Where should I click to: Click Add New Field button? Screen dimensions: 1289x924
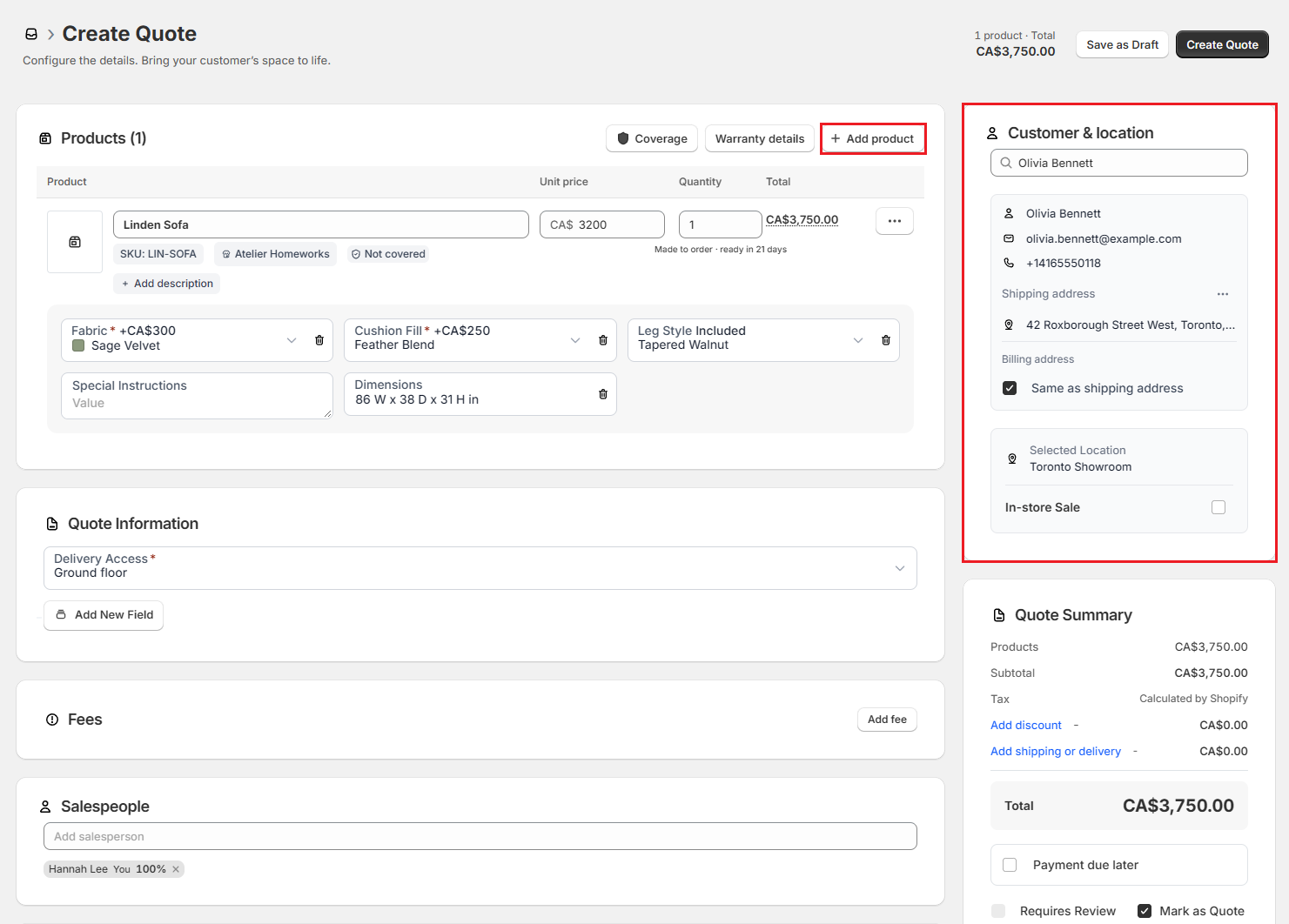click(x=104, y=615)
